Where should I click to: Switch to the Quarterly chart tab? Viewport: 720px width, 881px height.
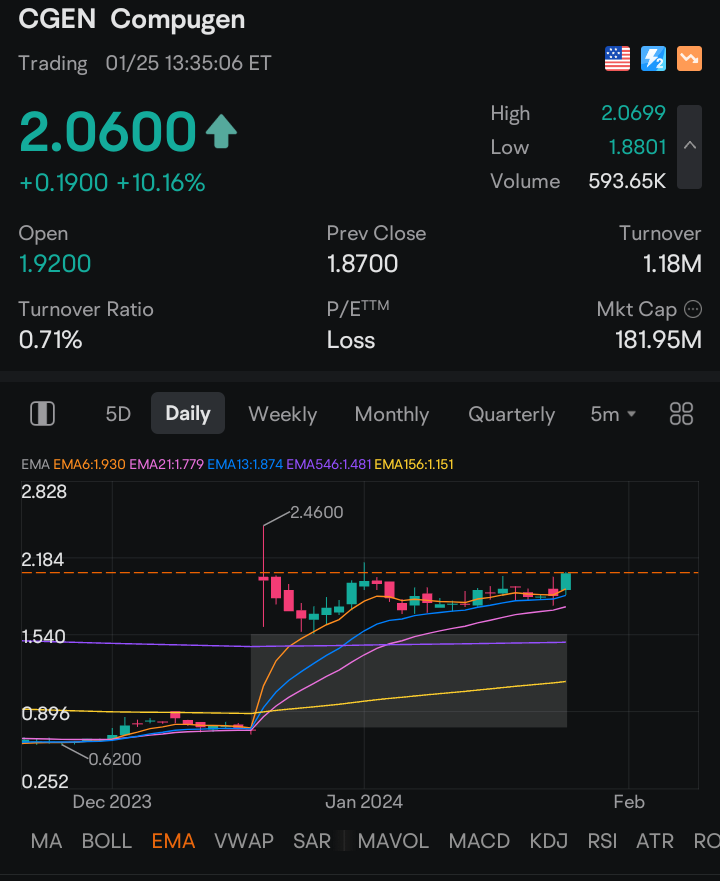point(511,414)
